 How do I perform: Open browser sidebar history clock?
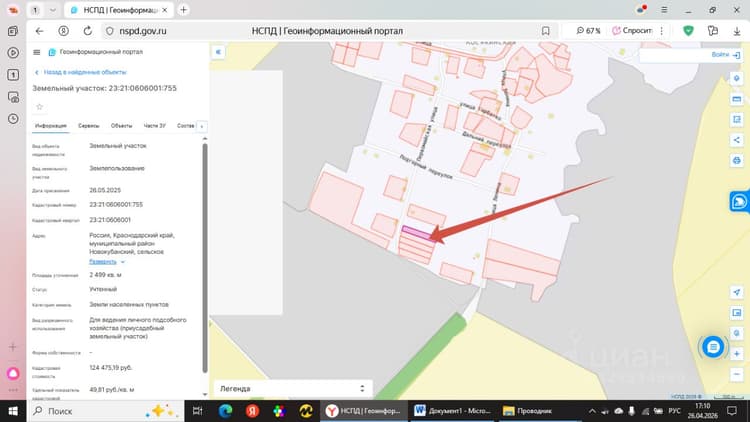(13, 119)
